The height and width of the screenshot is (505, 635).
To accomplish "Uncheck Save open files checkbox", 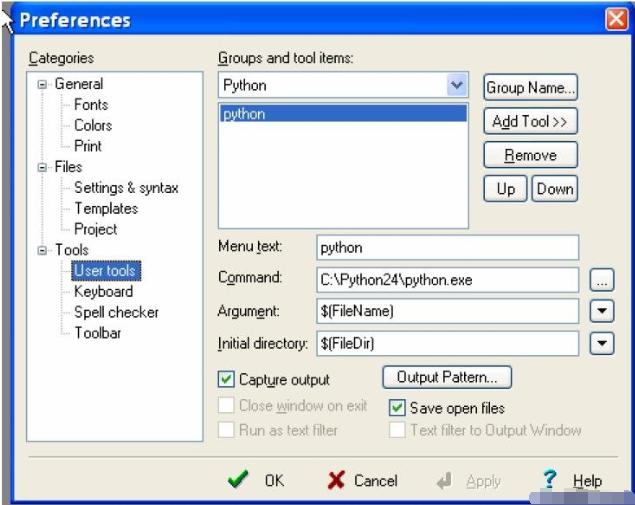I will 397,408.
